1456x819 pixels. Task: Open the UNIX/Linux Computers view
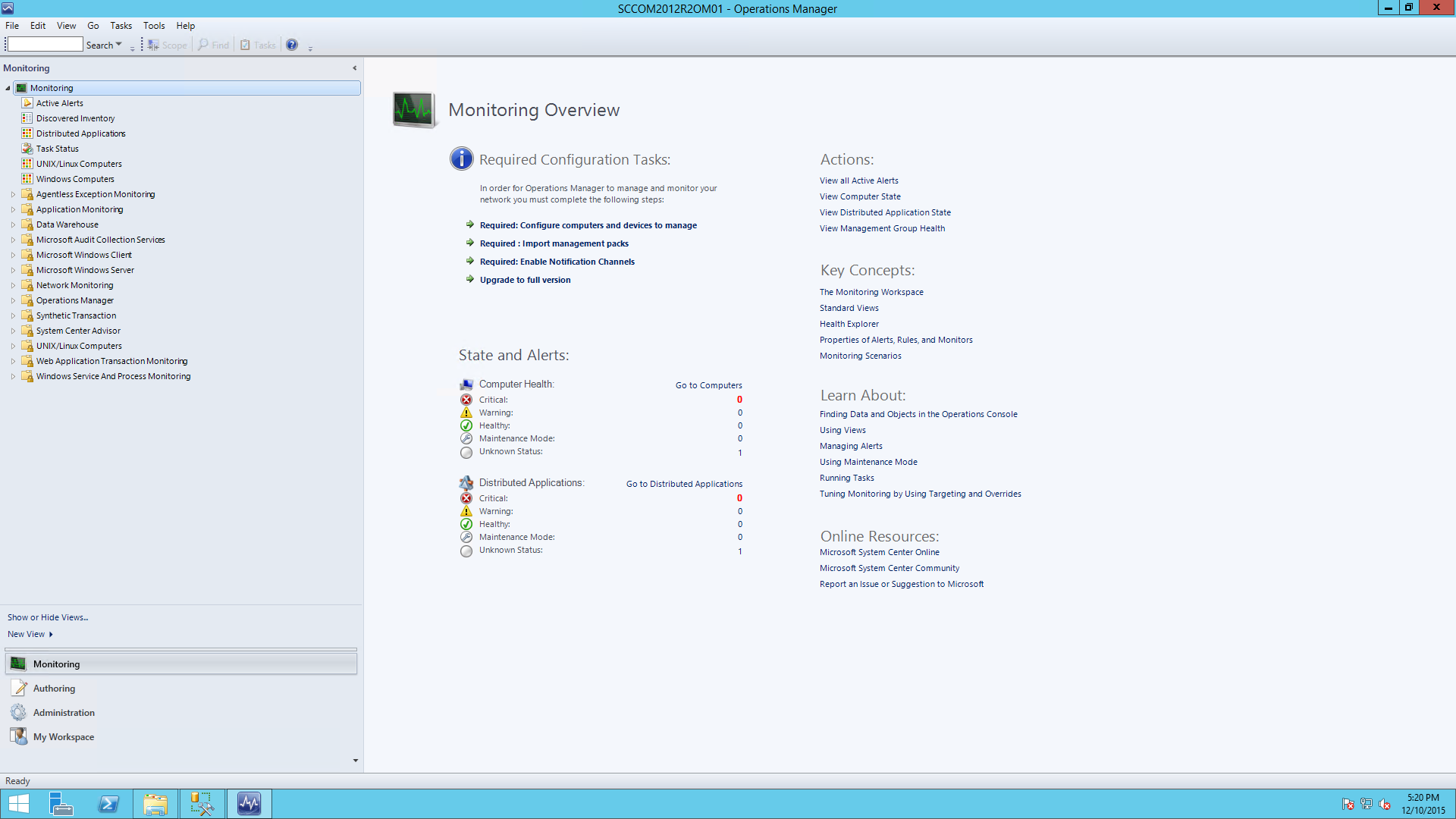(x=79, y=163)
